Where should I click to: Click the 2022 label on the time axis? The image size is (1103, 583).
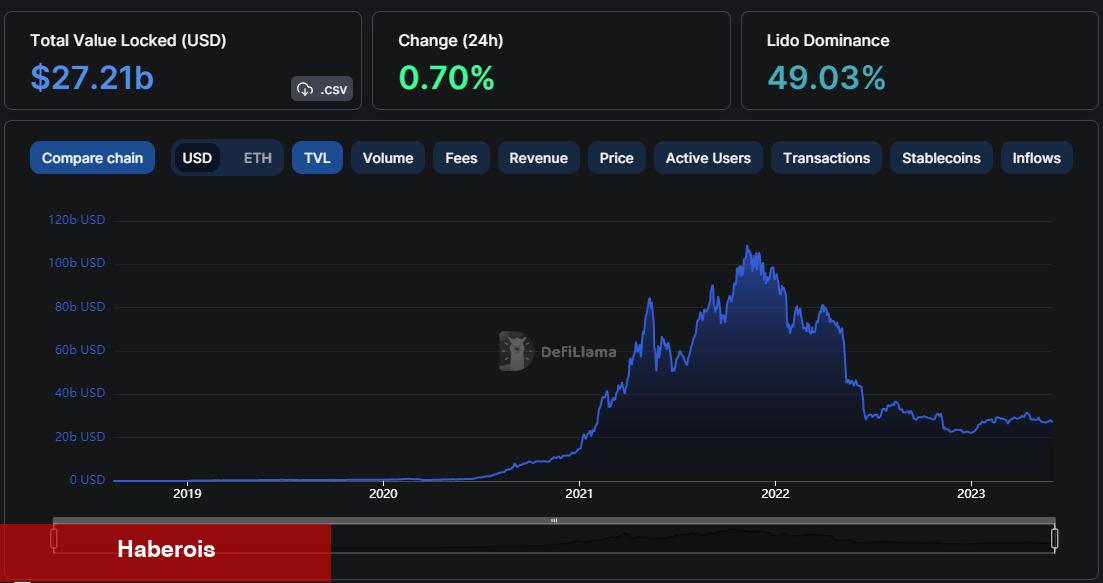click(775, 494)
